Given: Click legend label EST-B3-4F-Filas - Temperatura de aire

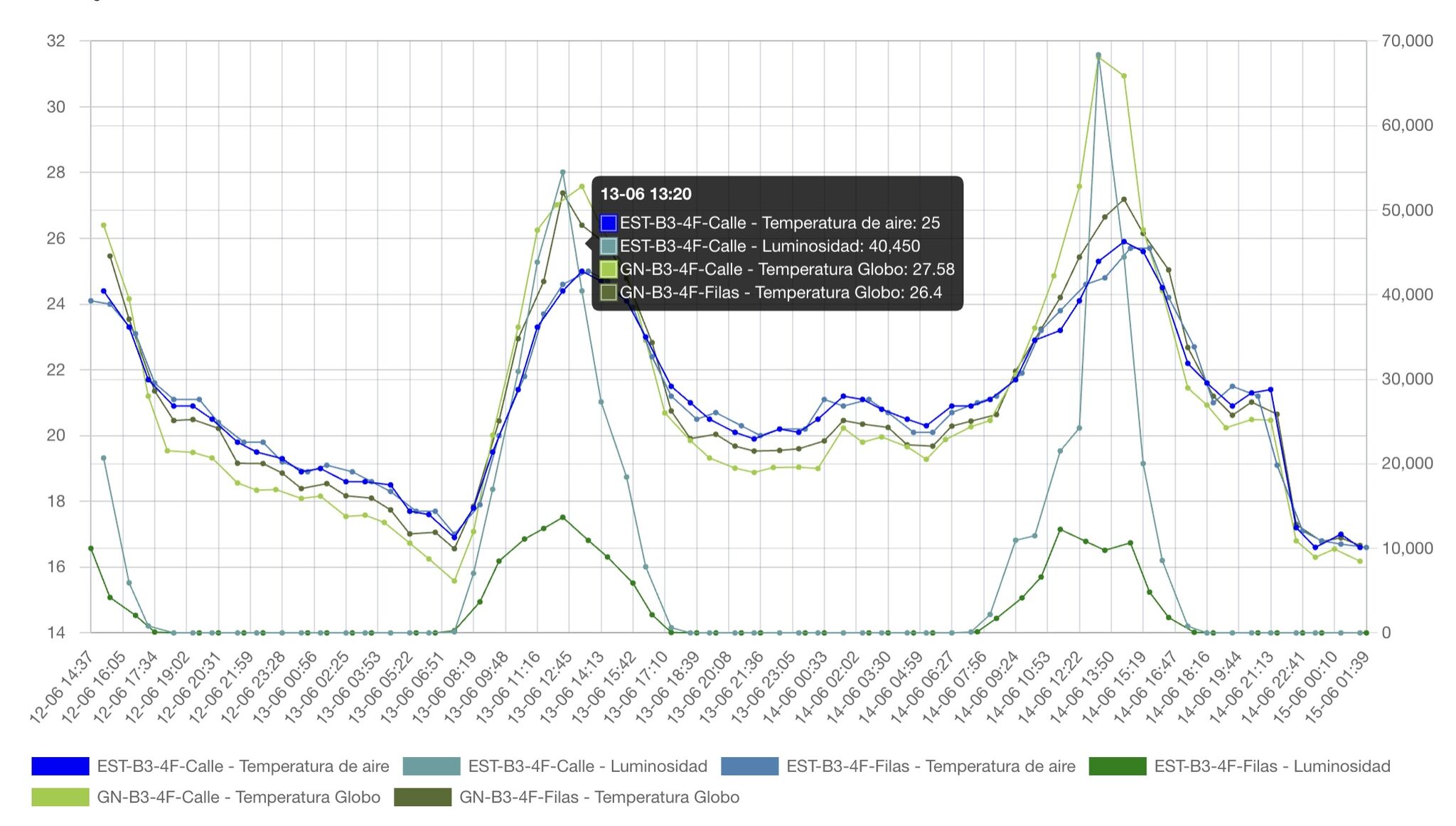Looking at the screenshot, I should point(931,766).
